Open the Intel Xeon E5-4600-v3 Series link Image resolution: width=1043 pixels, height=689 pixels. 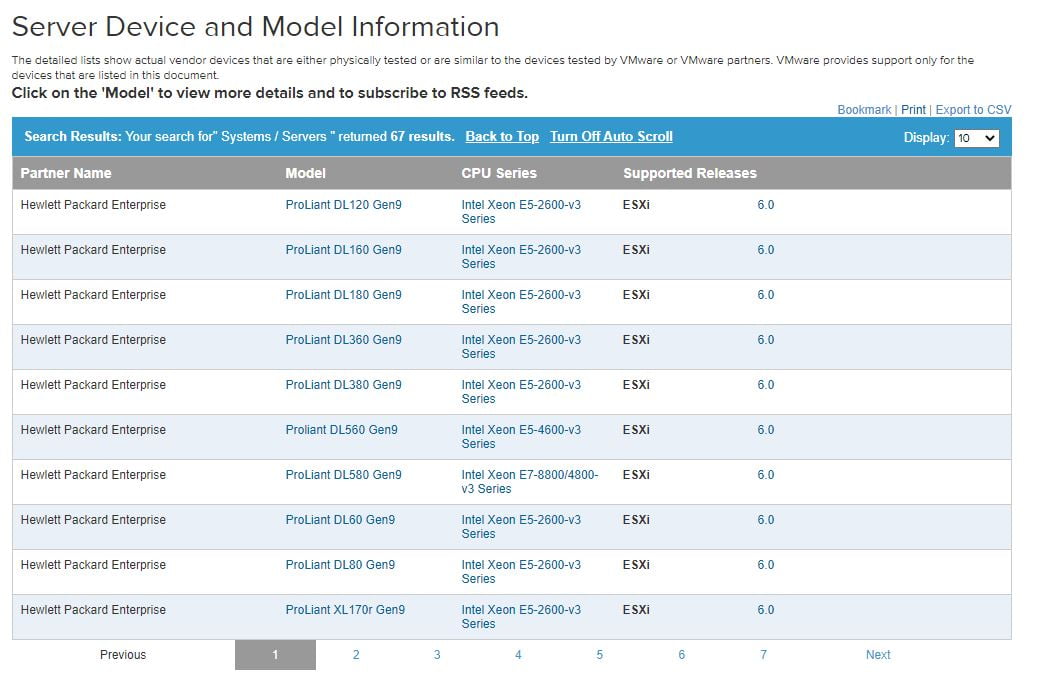click(x=521, y=437)
